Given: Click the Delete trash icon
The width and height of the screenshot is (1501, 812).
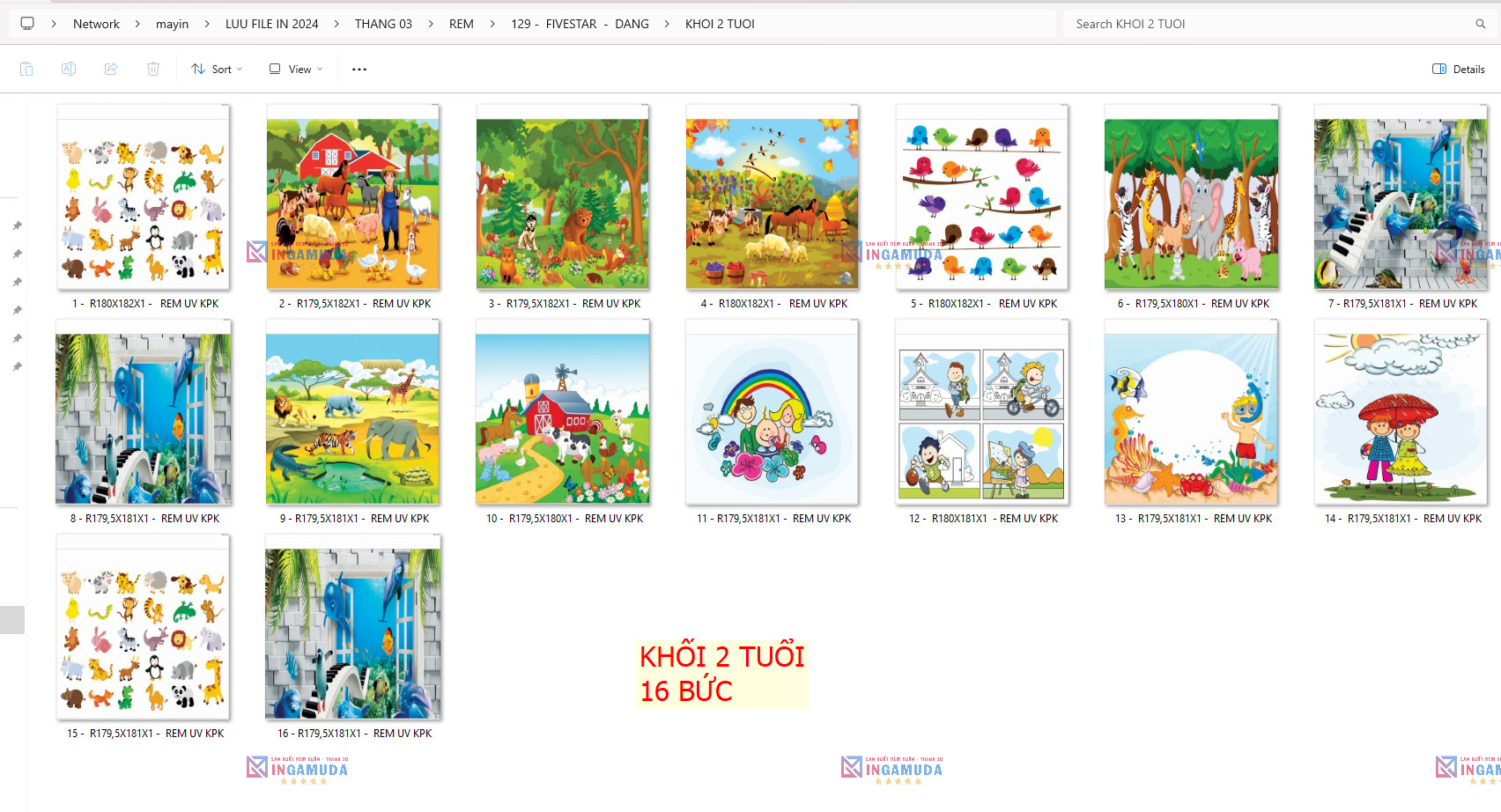Looking at the screenshot, I should [153, 69].
